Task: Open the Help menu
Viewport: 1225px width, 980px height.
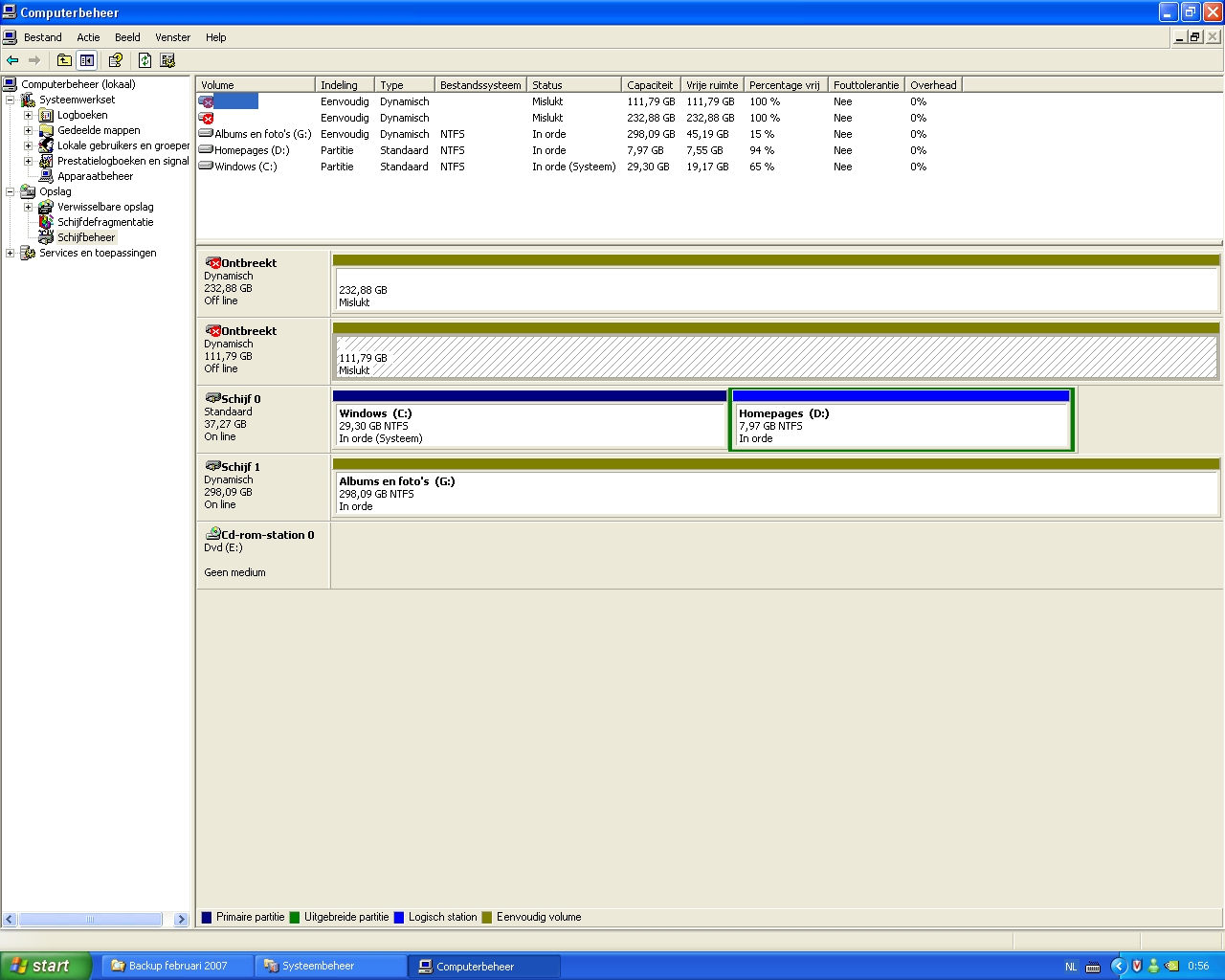Action: [216, 37]
